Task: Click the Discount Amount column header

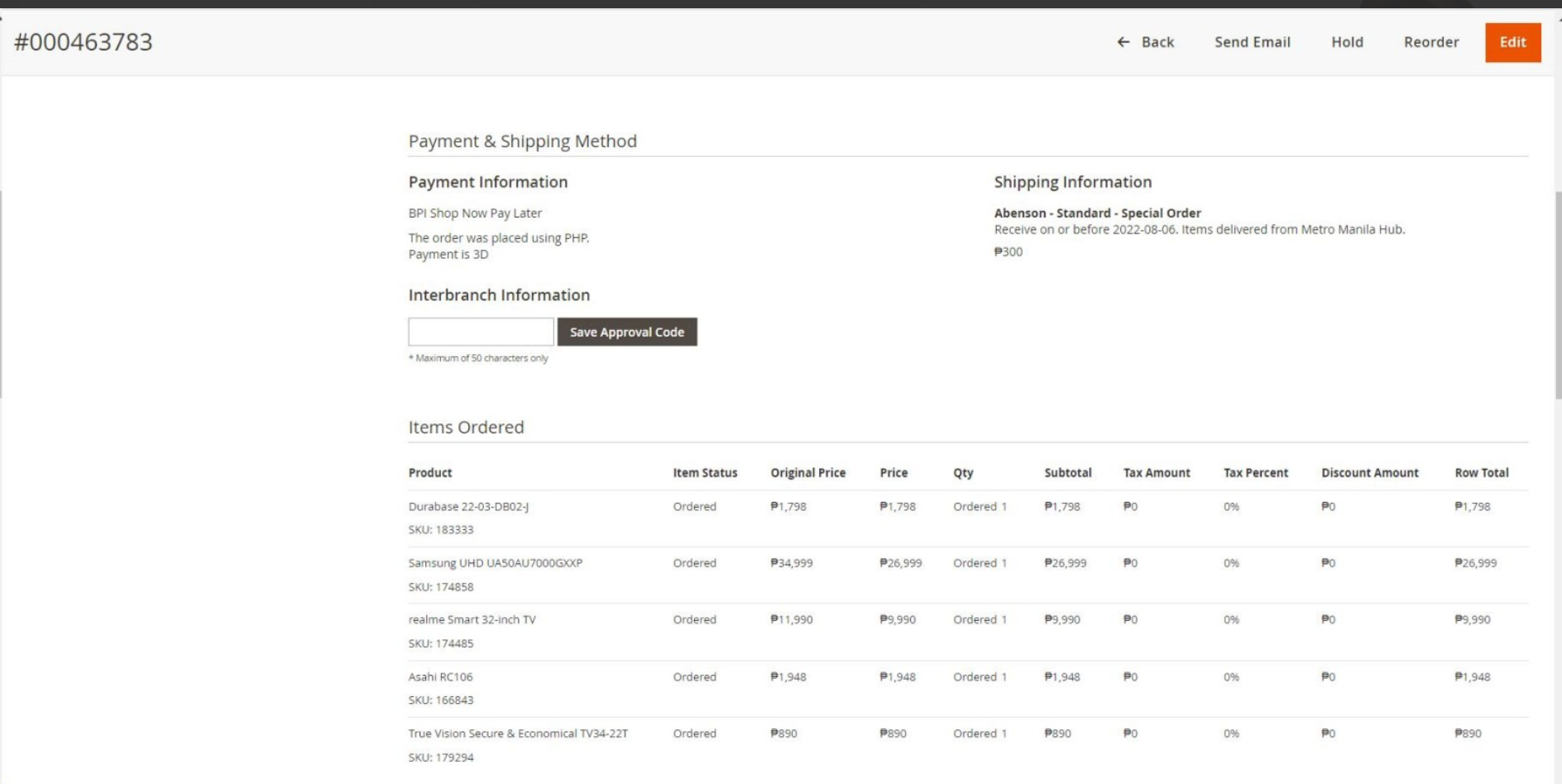Action: [1369, 473]
